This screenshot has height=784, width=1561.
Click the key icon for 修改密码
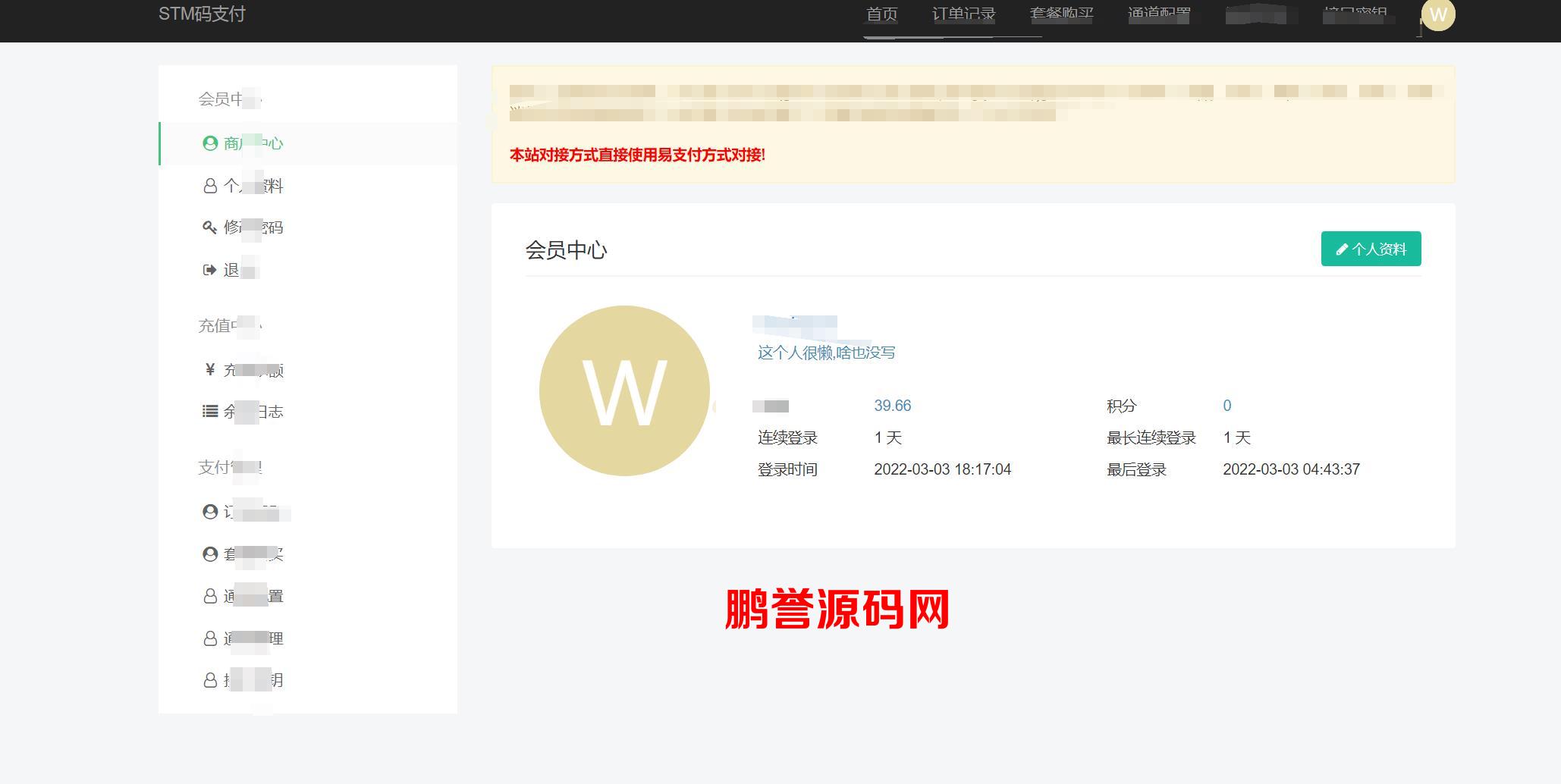[210, 227]
